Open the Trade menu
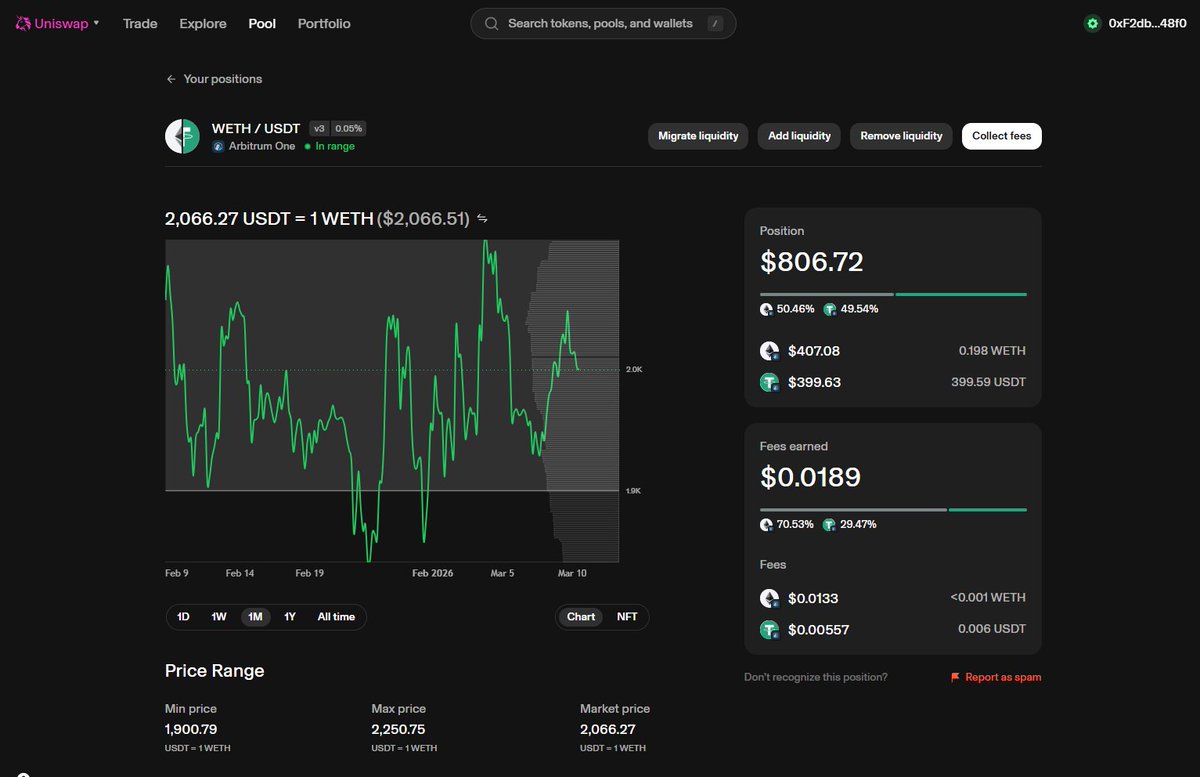 pos(140,23)
